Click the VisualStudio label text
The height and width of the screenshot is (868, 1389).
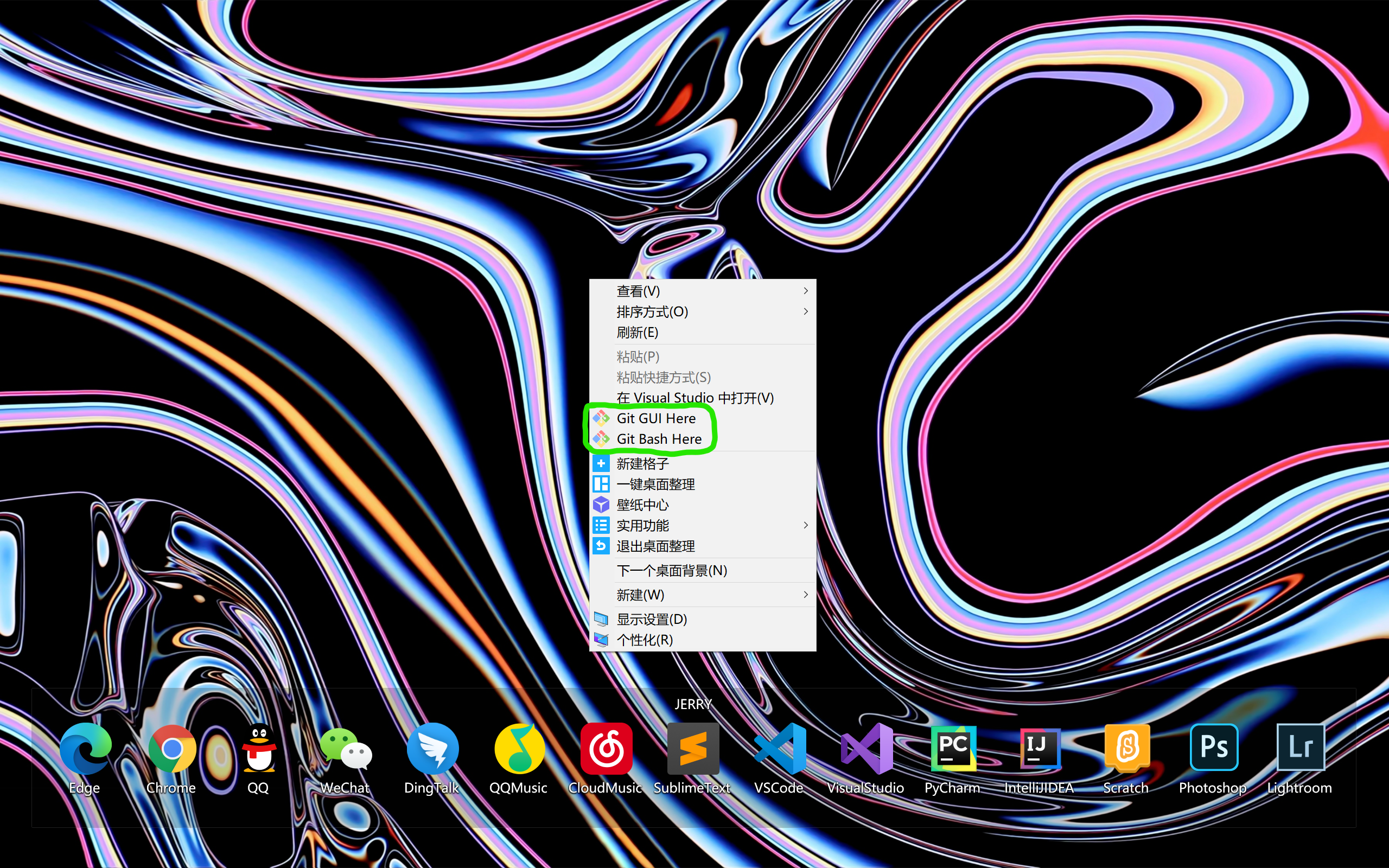865,788
